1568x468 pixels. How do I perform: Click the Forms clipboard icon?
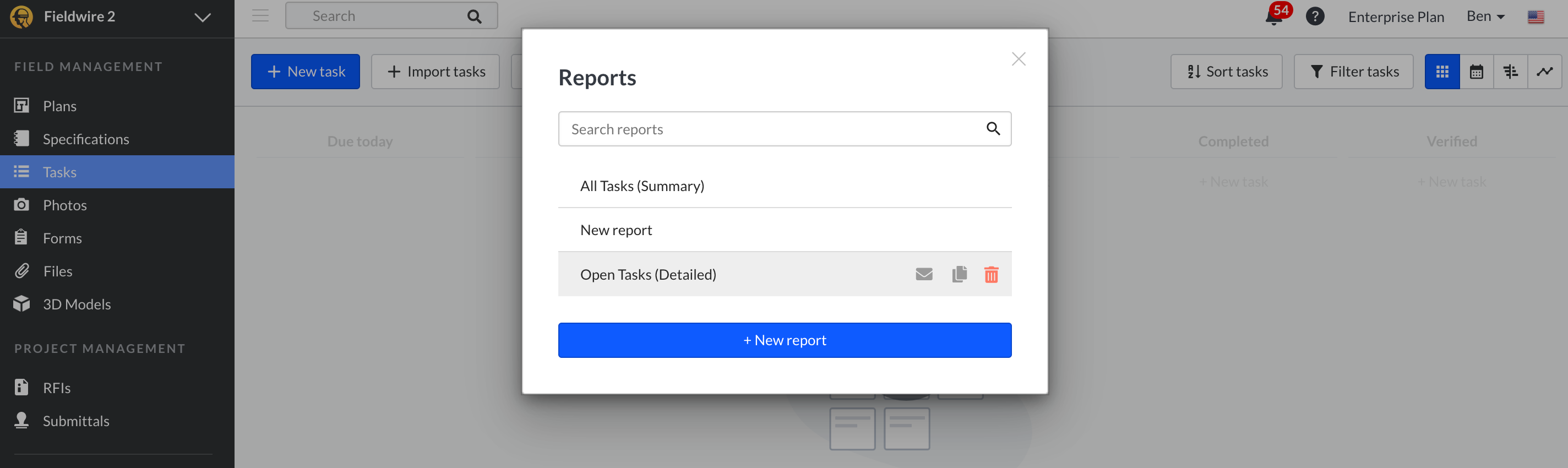21,237
